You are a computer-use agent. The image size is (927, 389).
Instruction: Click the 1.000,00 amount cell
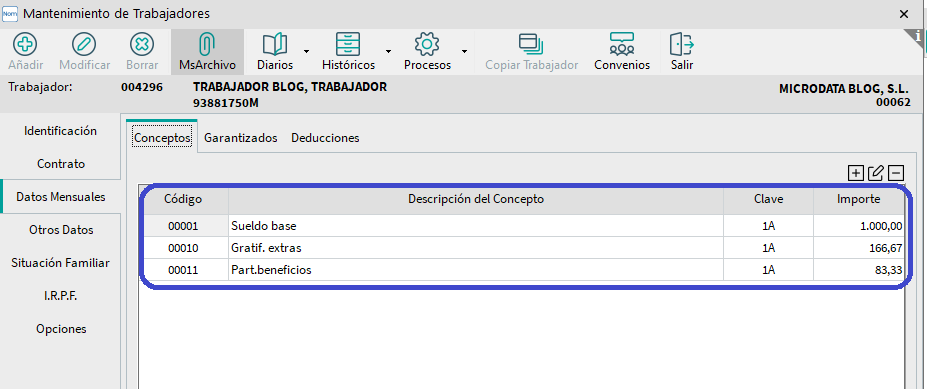coord(859,226)
